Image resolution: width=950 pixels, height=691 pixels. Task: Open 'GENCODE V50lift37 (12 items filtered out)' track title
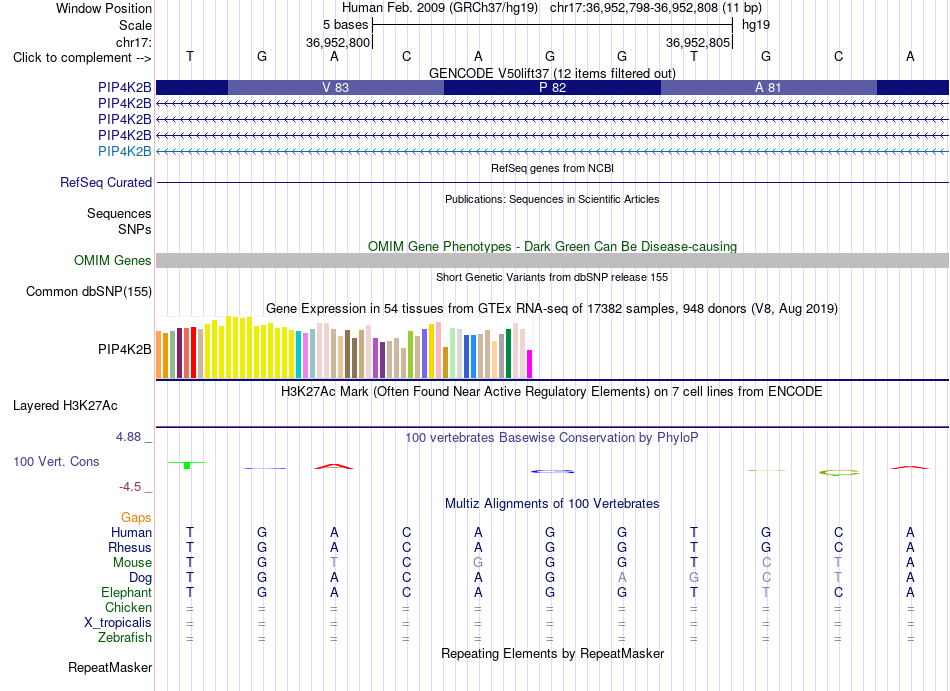[x=552, y=73]
